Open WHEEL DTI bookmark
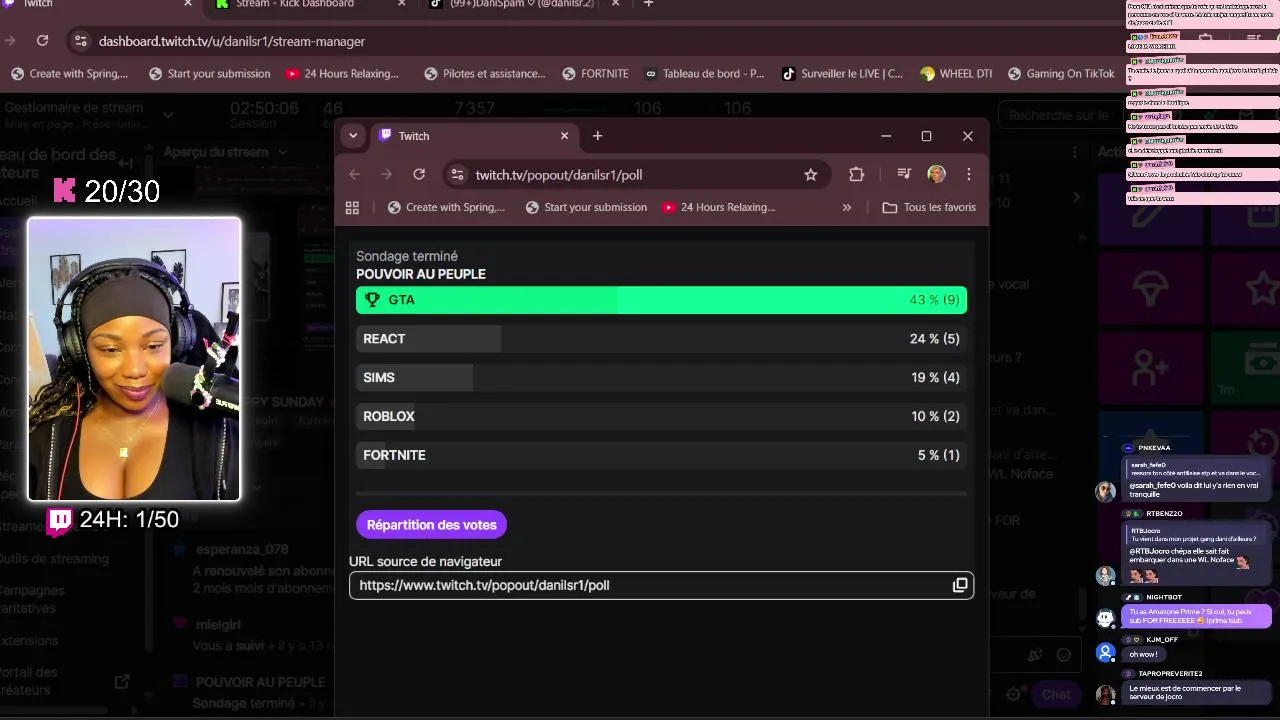 956,73
